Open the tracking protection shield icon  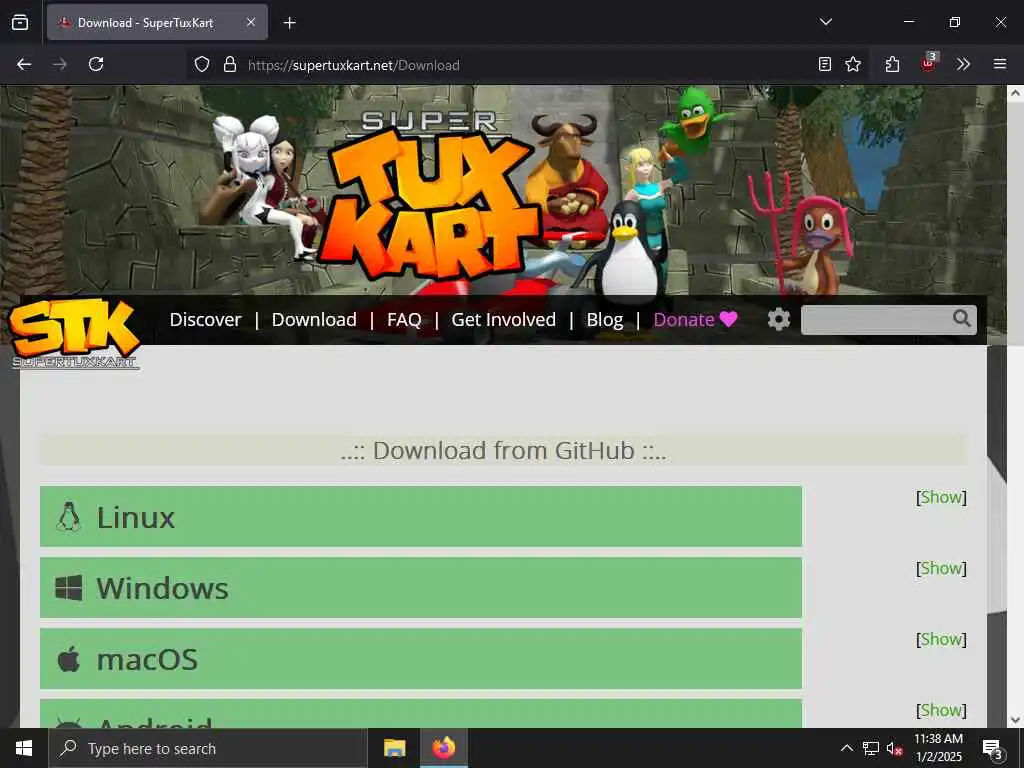click(x=202, y=64)
